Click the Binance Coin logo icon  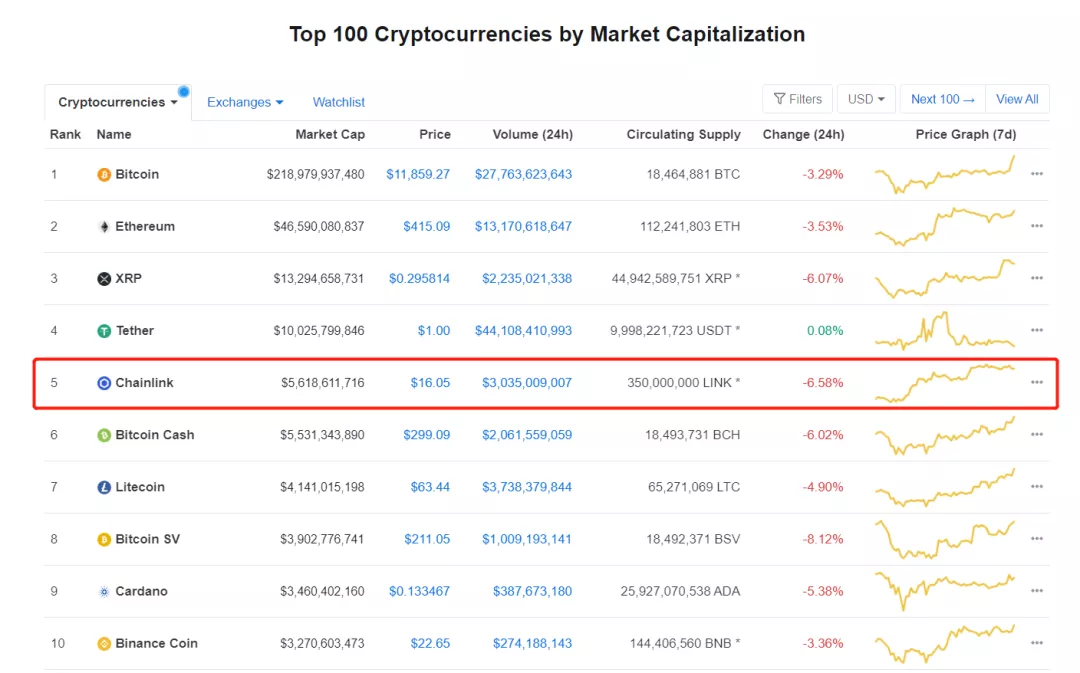tap(104, 644)
